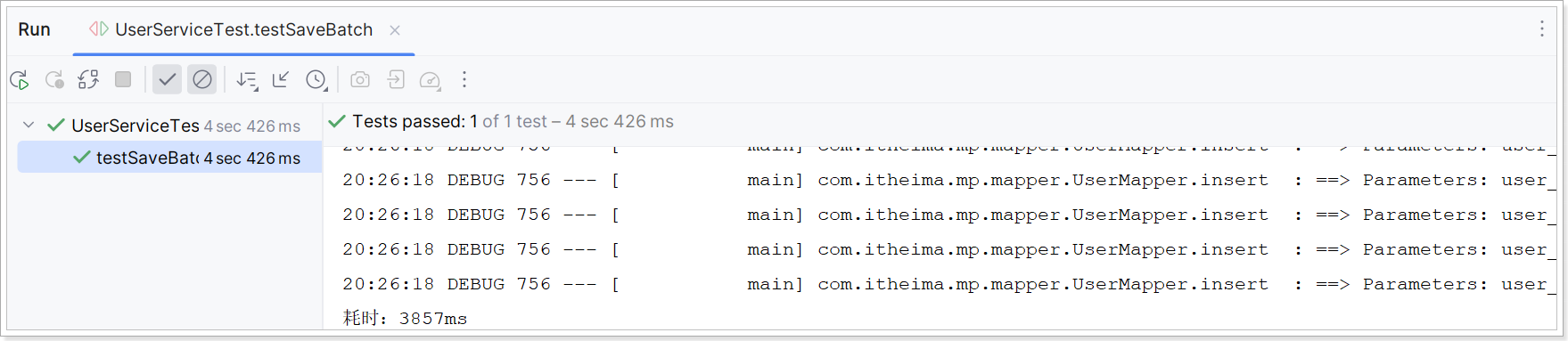Collapse all test tree nodes
Image resolution: width=1568 pixels, height=341 pixels.
click(x=281, y=79)
